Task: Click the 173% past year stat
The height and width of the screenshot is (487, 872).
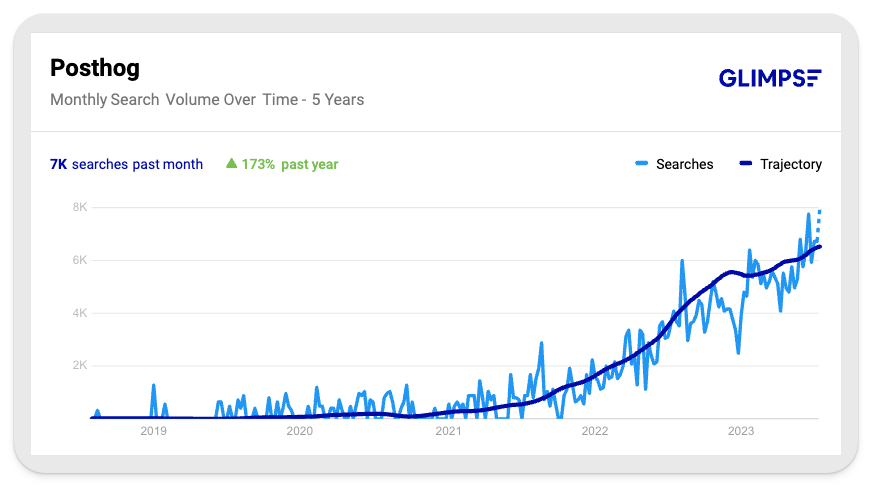Action: coord(289,164)
